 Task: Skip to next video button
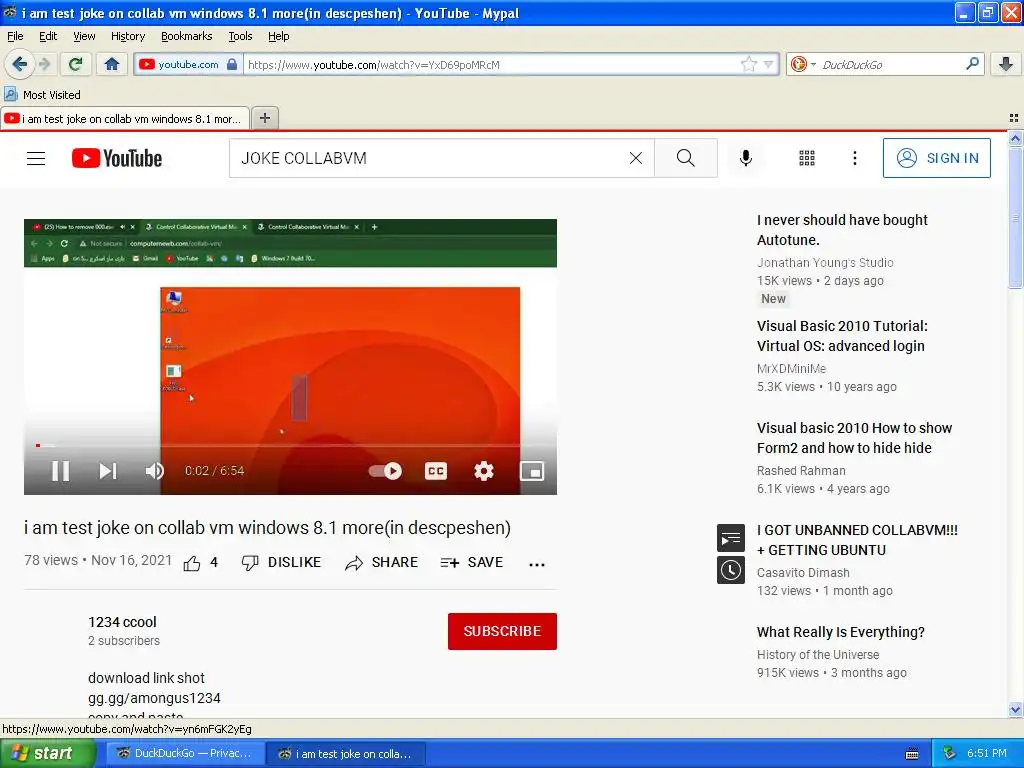(108, 471)
